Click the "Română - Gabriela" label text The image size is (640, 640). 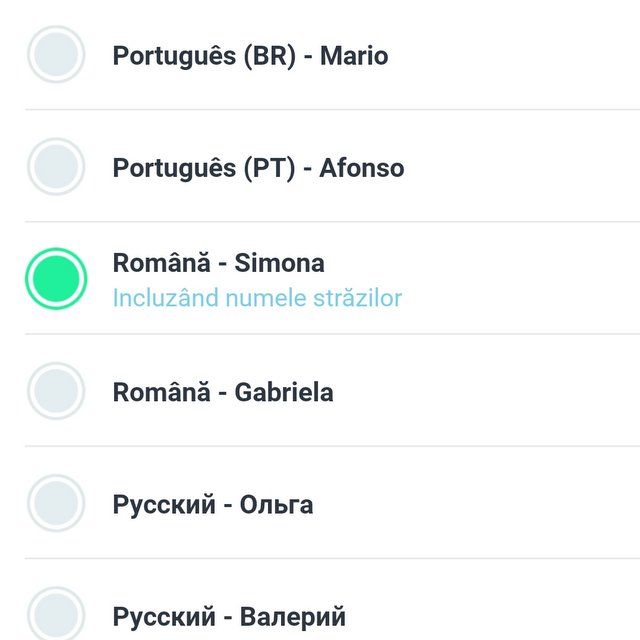click(x=222, y=392)
